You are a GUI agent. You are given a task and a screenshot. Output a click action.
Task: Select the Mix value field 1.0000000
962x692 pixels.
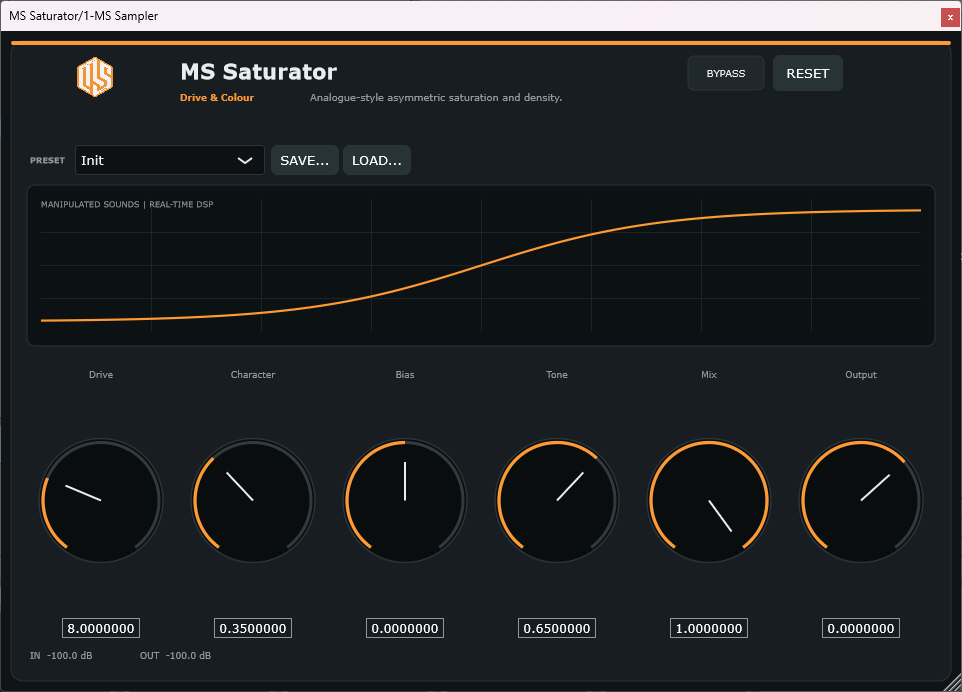click(x=709, y=628)
